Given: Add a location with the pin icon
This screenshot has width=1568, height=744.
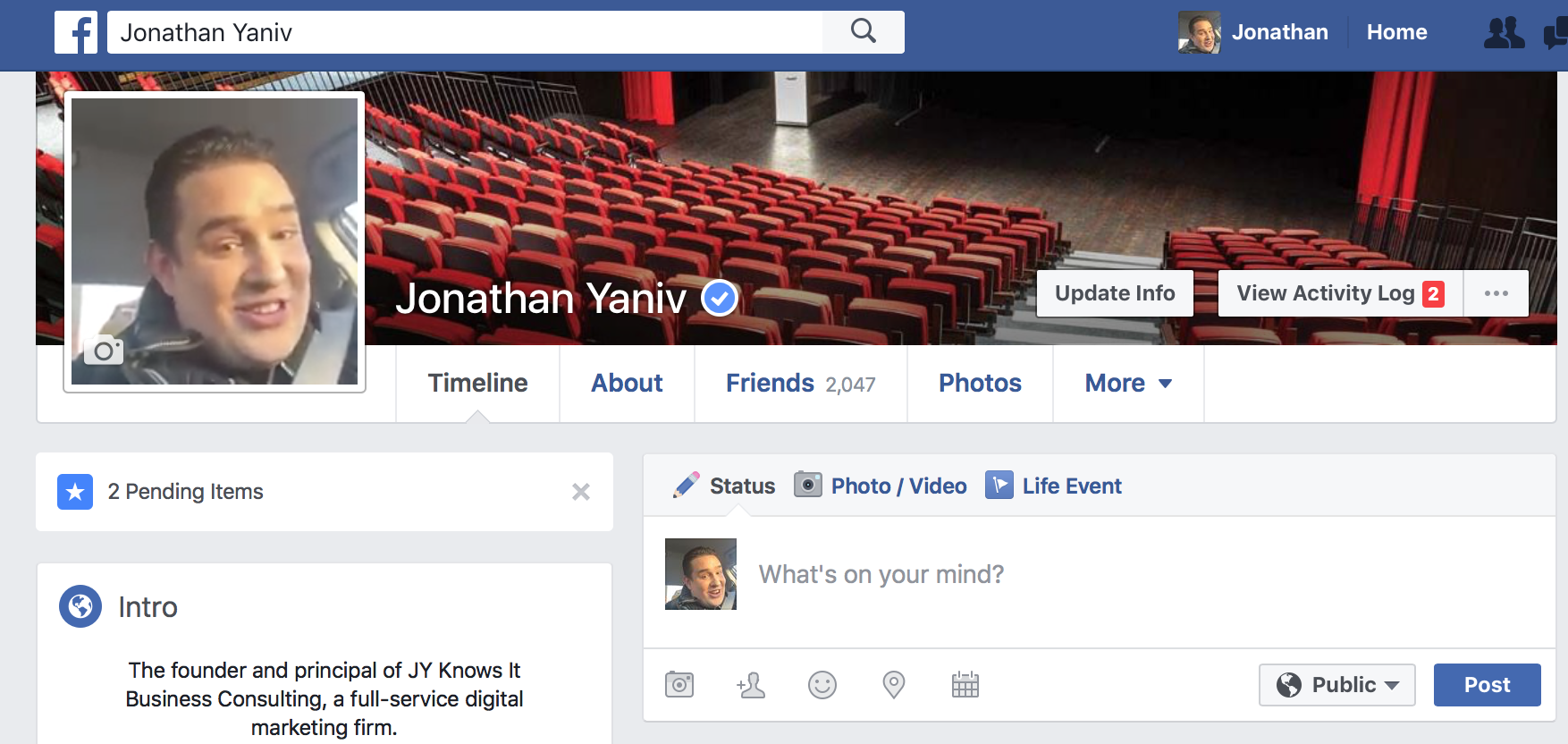Looking at the screenshot, I should point(894,685).
